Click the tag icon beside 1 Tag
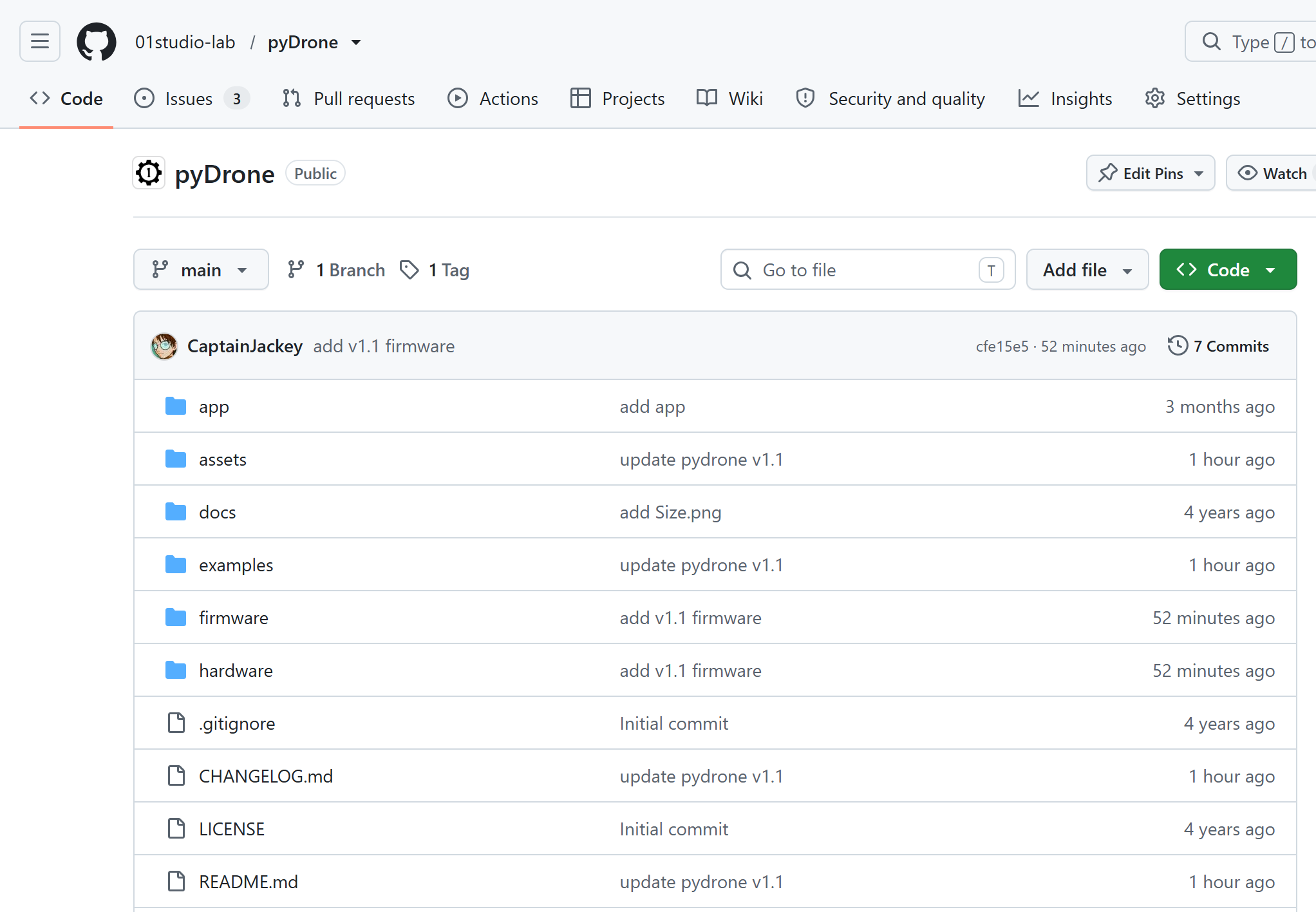Viewport: 1316px width, 912px height. point(409,270)
